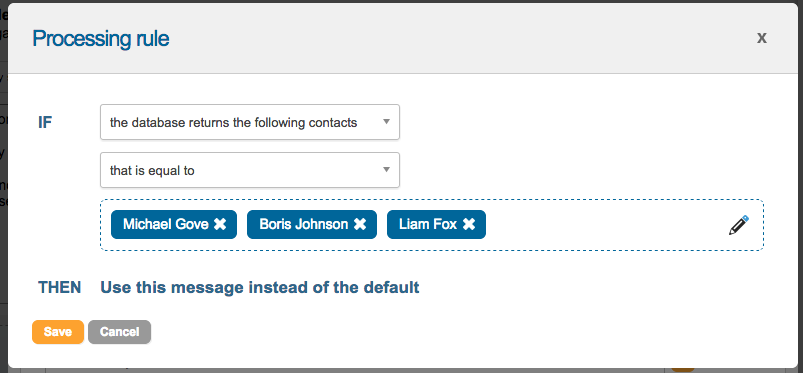803x373 pixels.
Task: Click the THEN action label
Action: coord(59,287)
